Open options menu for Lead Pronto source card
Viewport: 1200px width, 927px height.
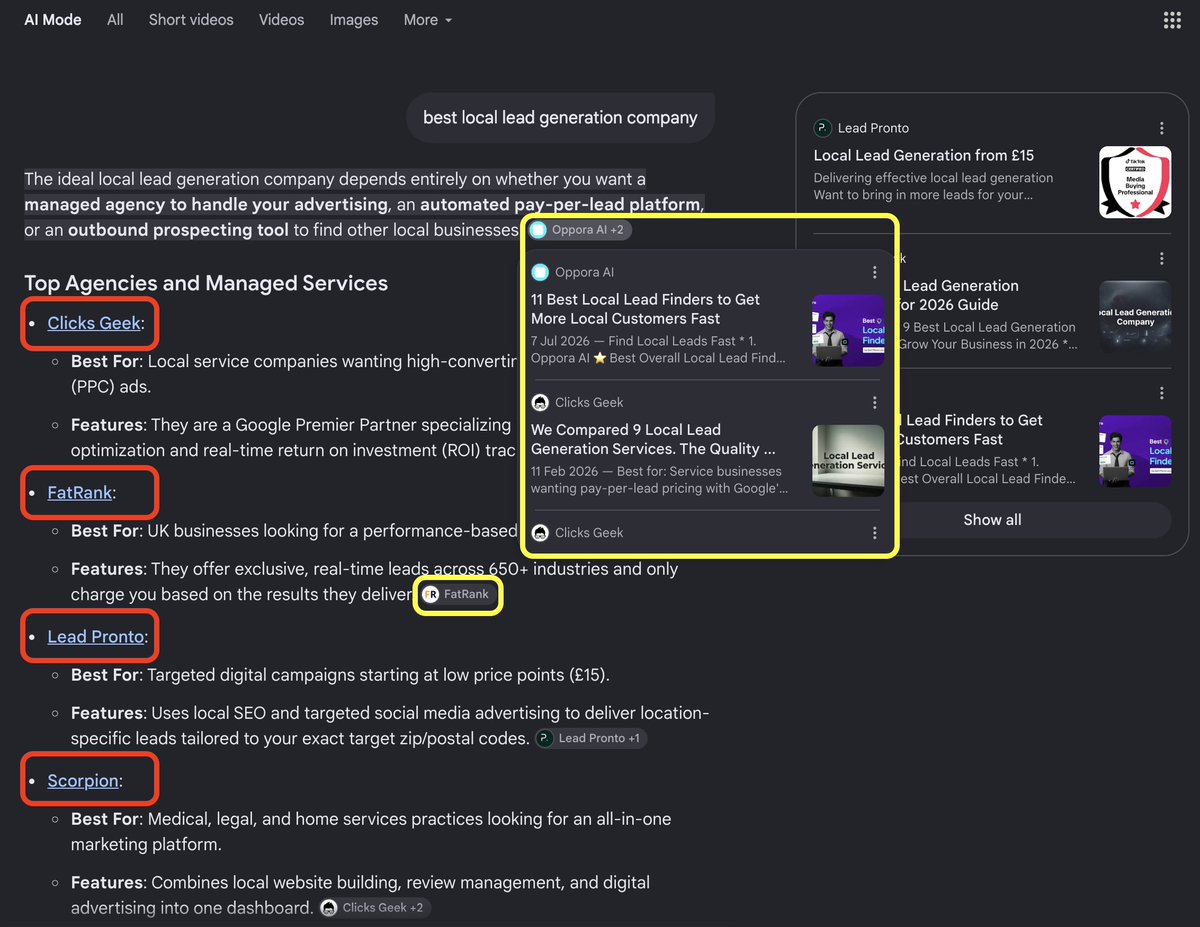pyautogui.click(x=1162, y=128)
